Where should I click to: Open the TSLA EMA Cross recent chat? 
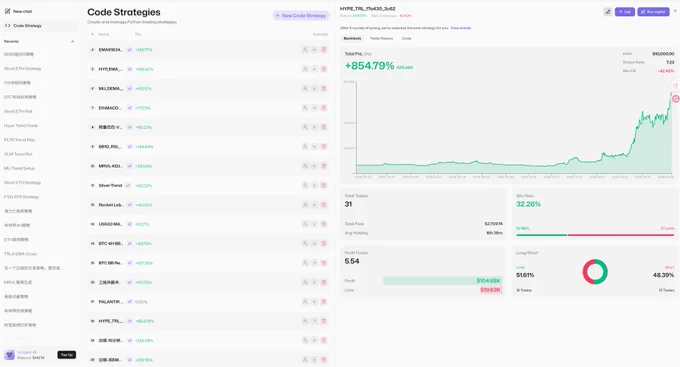[x=20, y=254]
